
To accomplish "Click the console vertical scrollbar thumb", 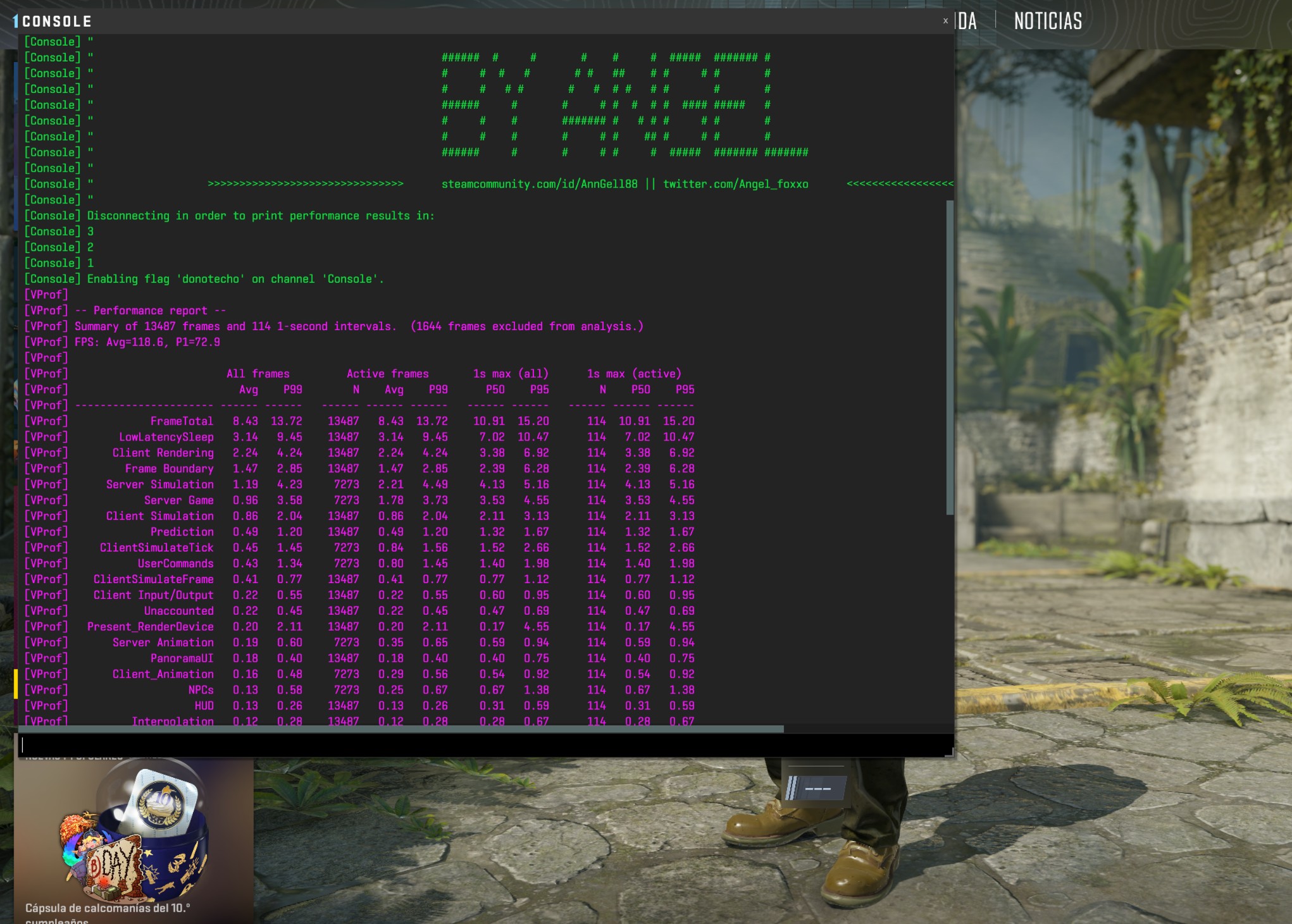I will coord(949,357).
